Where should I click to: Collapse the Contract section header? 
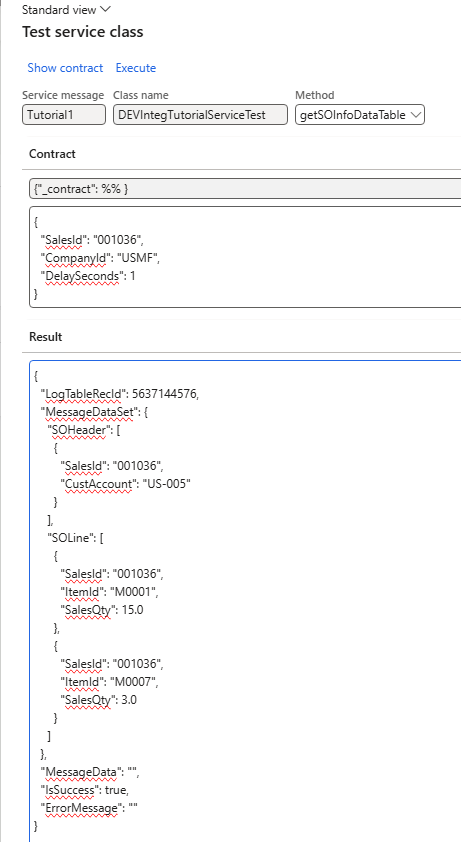tap(52, 154)
